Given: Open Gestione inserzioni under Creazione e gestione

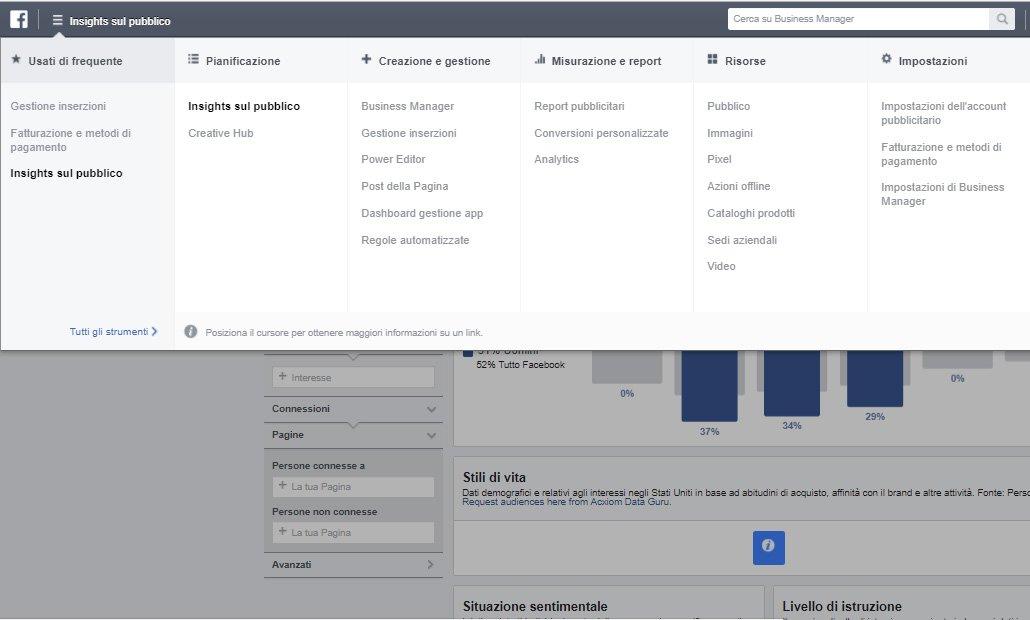Looking at the screenshot, I should pyautogui.click(x=409, y=133).
